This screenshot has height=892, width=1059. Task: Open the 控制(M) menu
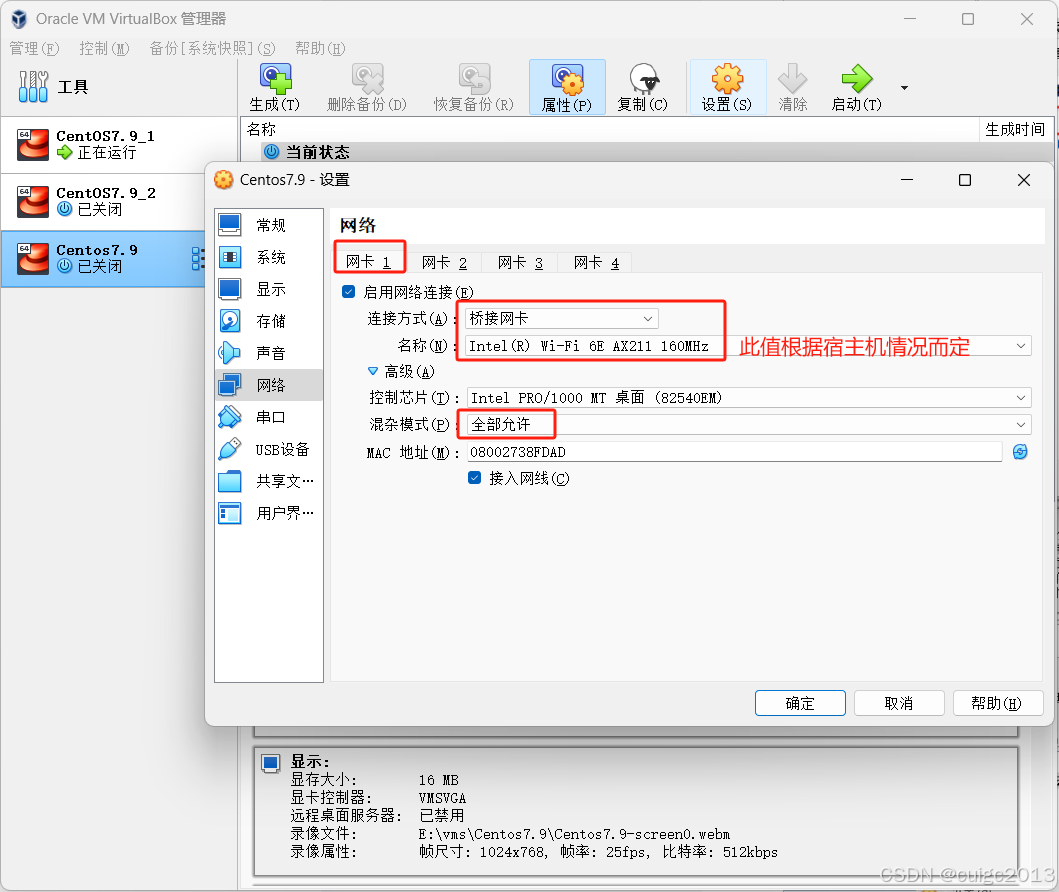pyautogui.click(x=104, y=48)
